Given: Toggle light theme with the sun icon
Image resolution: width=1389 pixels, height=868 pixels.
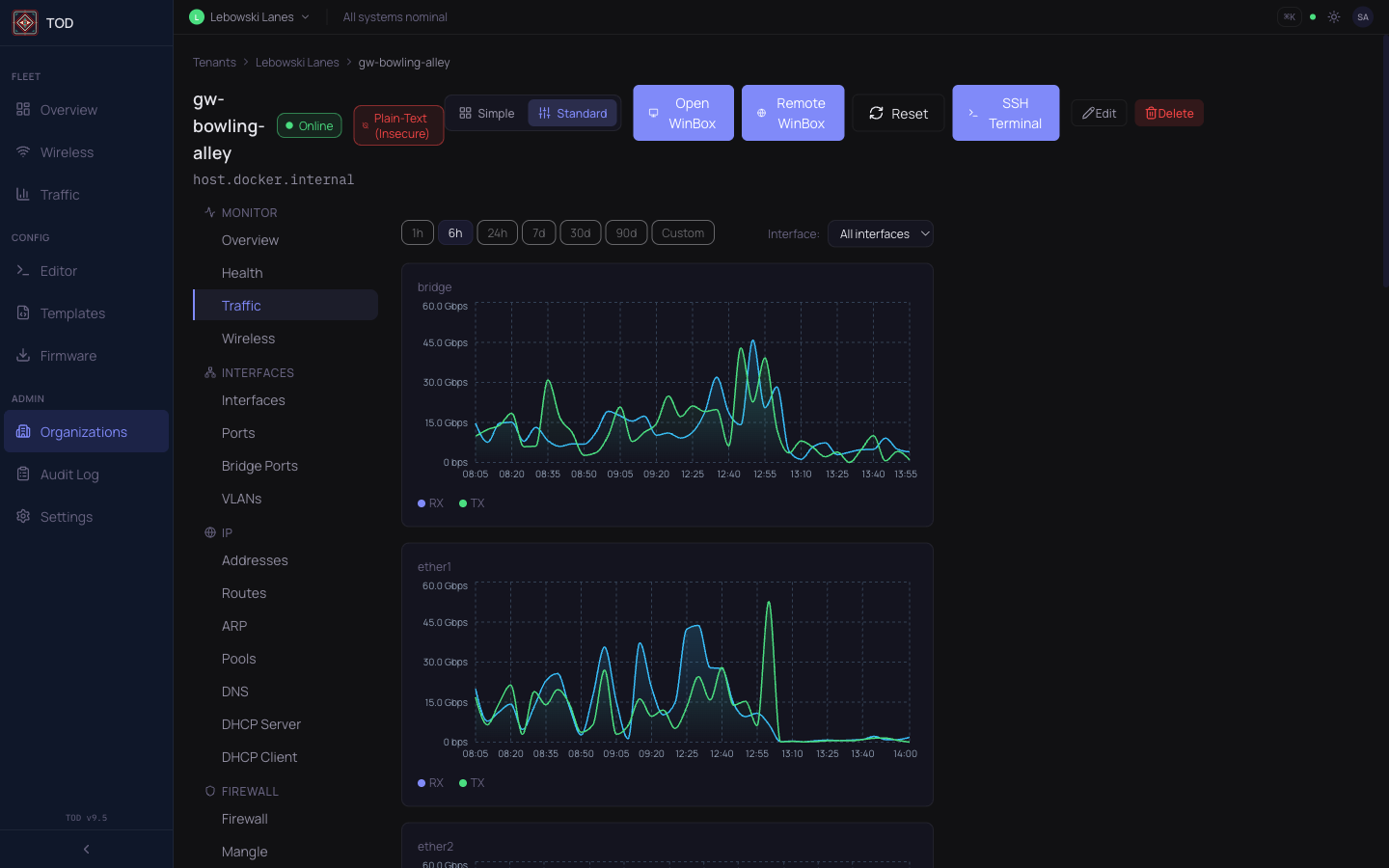Looking at the screenshot, I should tap(1334, 16).
